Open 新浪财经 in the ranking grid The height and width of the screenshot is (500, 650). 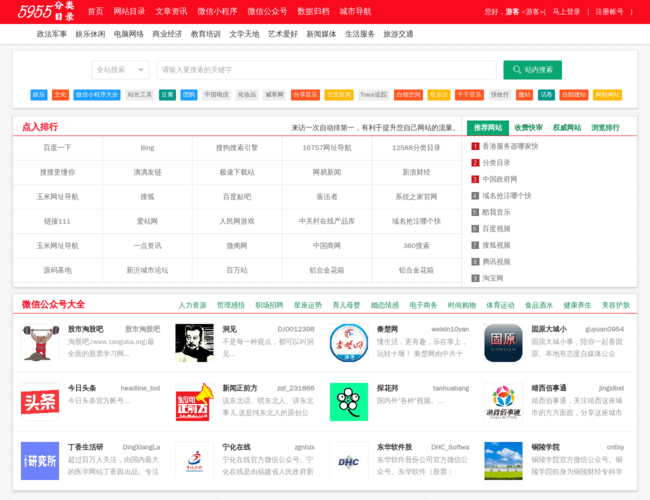[416, 172]
